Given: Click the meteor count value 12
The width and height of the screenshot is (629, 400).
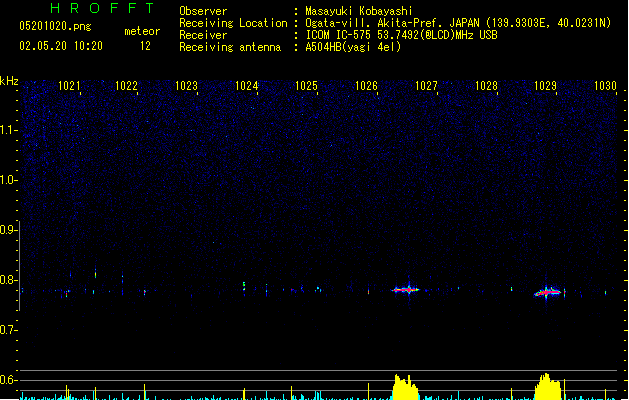Looking at the screenshot, I should pyautogui.click(x=145, y=46).
